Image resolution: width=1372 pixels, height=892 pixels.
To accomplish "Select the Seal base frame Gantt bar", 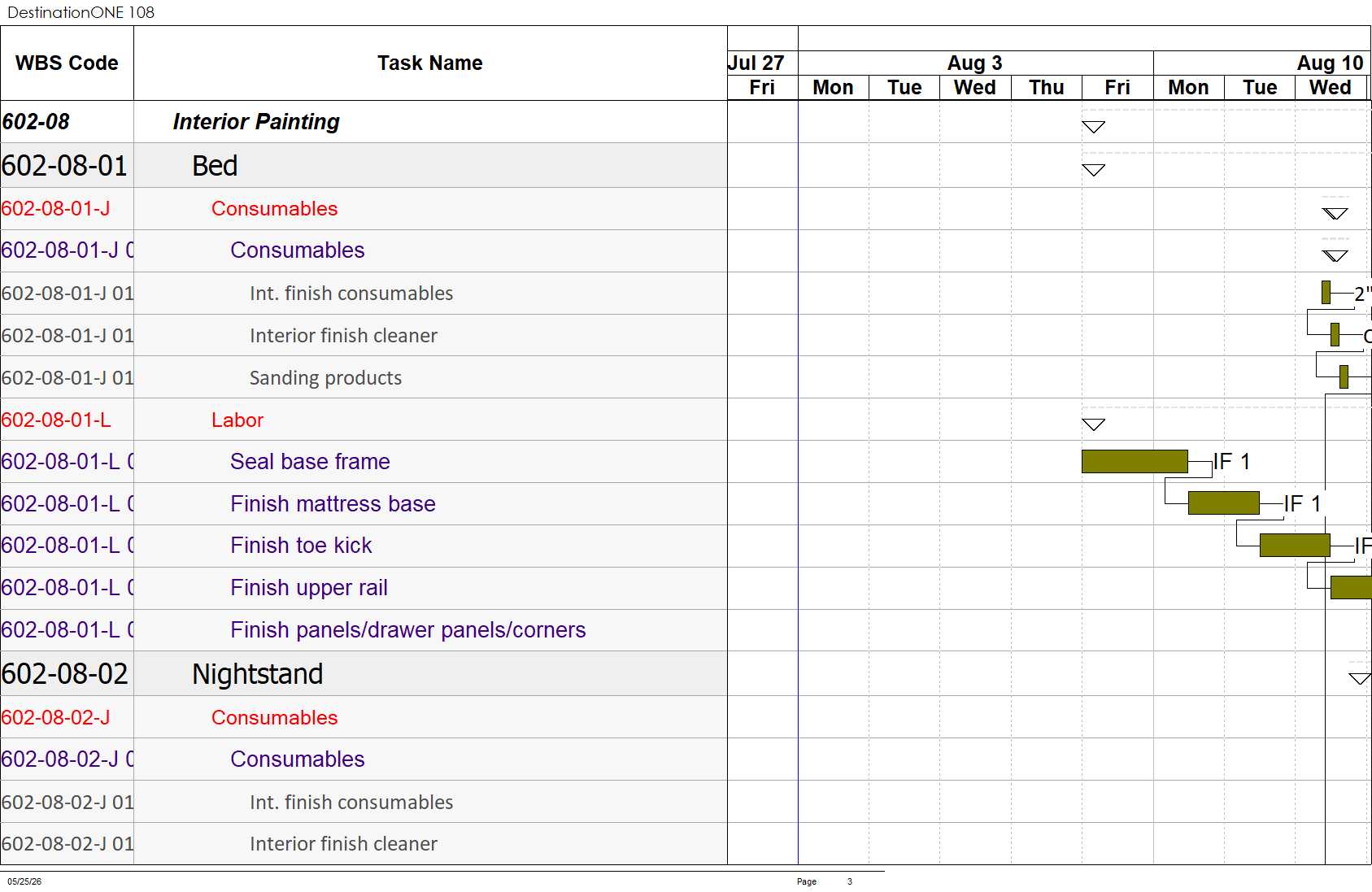I will click(1135, 461).
